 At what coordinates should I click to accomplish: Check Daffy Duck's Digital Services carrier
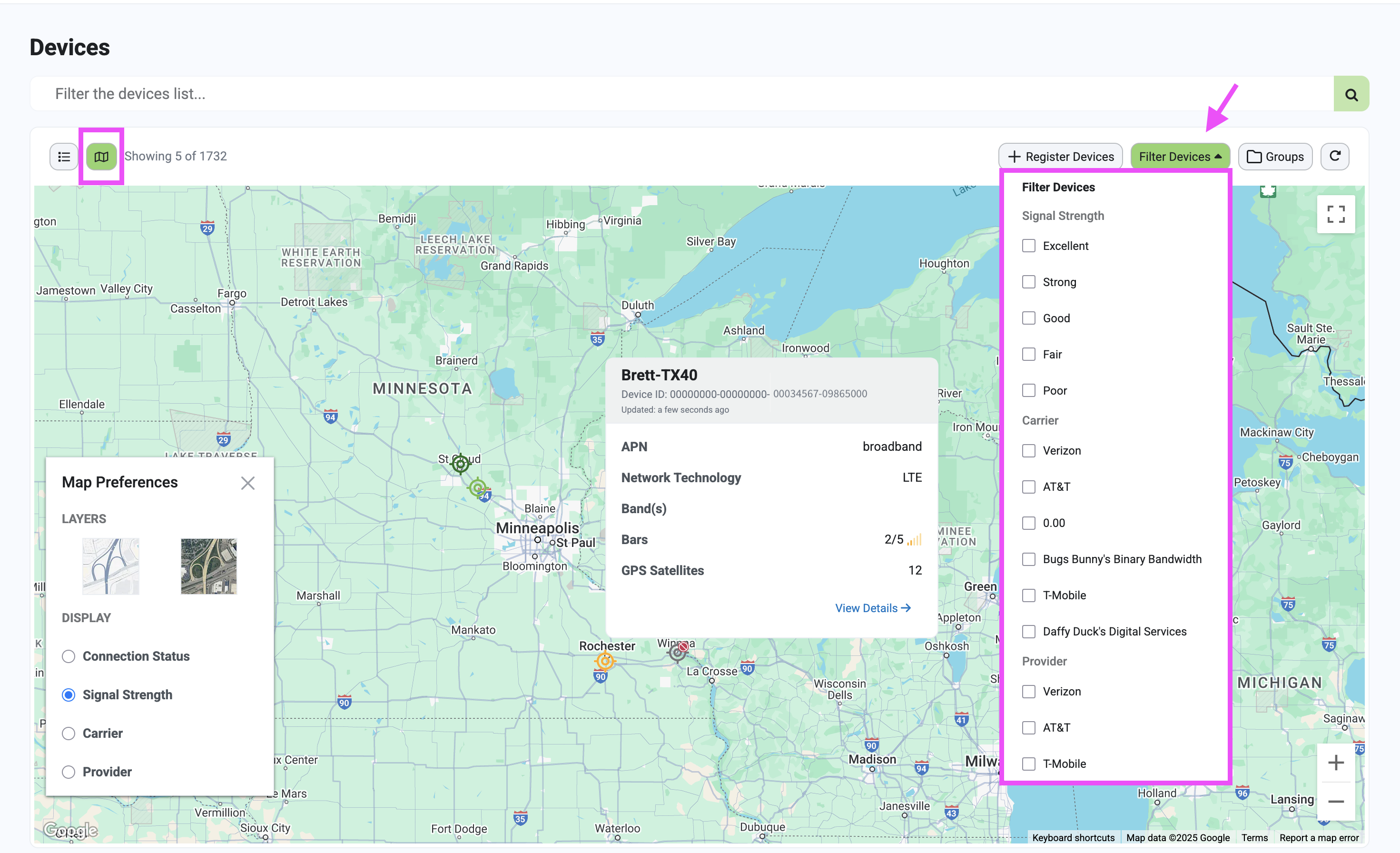pos(1028,631)
